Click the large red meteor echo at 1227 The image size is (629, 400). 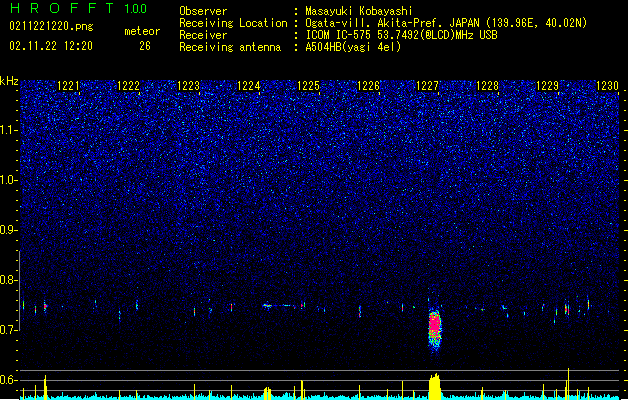pos(435,329)
